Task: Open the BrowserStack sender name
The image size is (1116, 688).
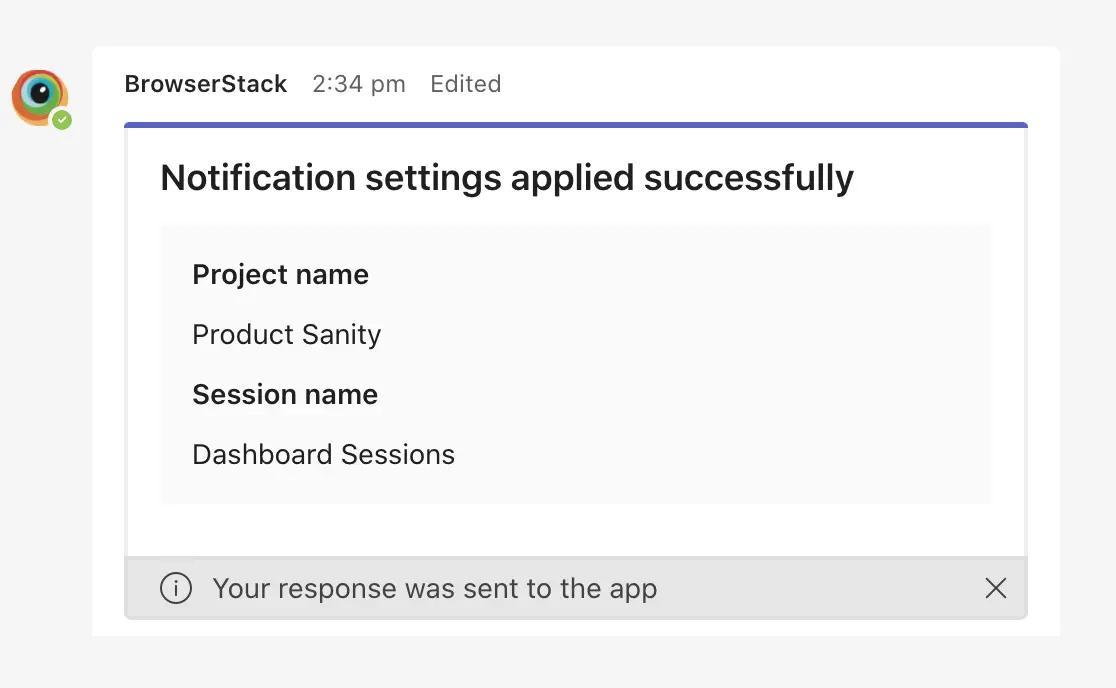Action: pyautogui.click(x=206, y=84)
